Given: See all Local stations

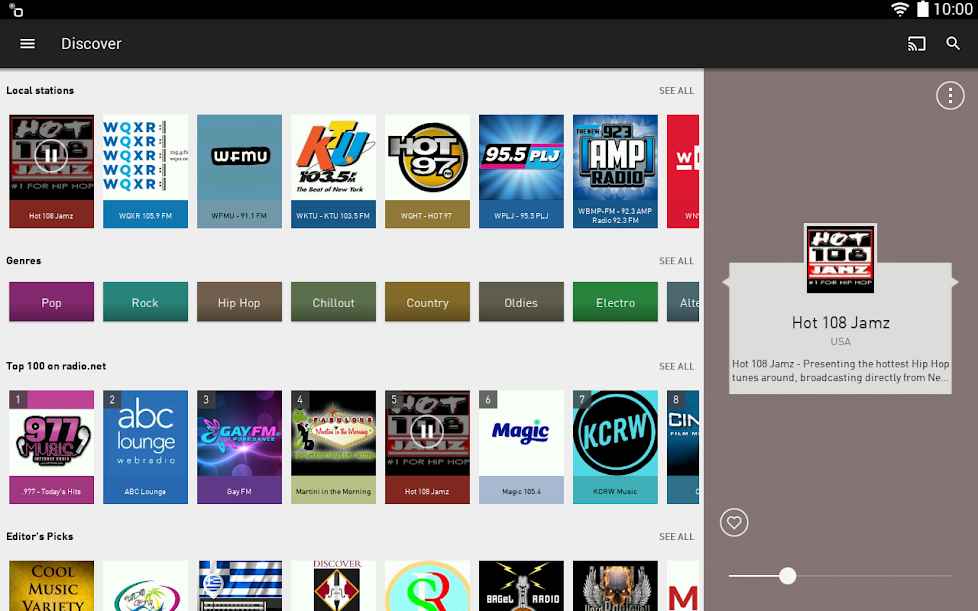Looking at the screenshot, I should [x=677, y=91].
